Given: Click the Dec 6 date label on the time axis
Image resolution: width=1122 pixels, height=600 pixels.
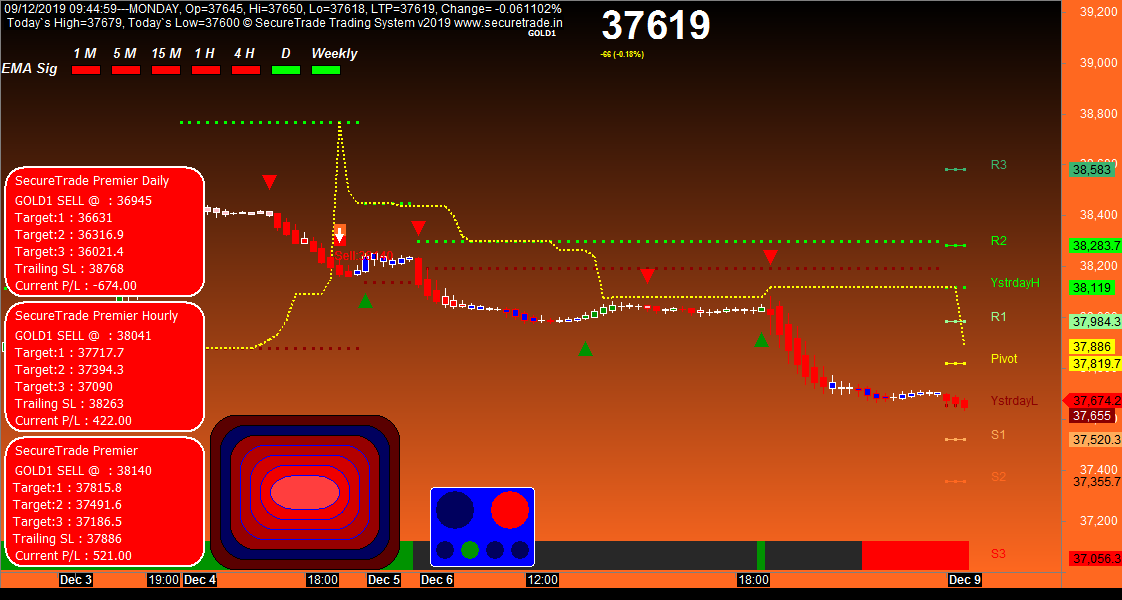Looking at the screenshot, I should click(x=436, y=579).
